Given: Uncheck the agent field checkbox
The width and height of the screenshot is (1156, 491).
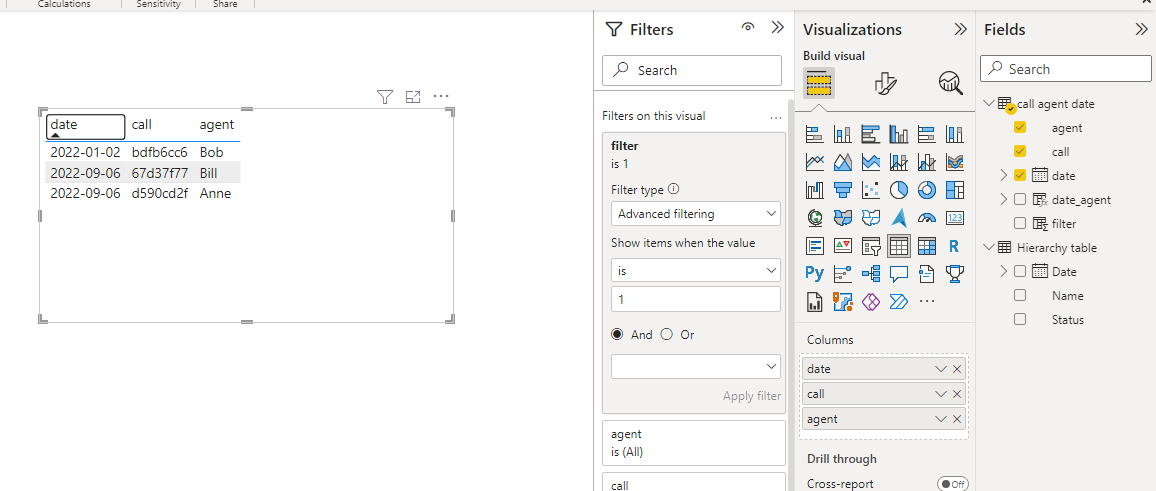Looking at the screenshot, I should click(1020, 128).
